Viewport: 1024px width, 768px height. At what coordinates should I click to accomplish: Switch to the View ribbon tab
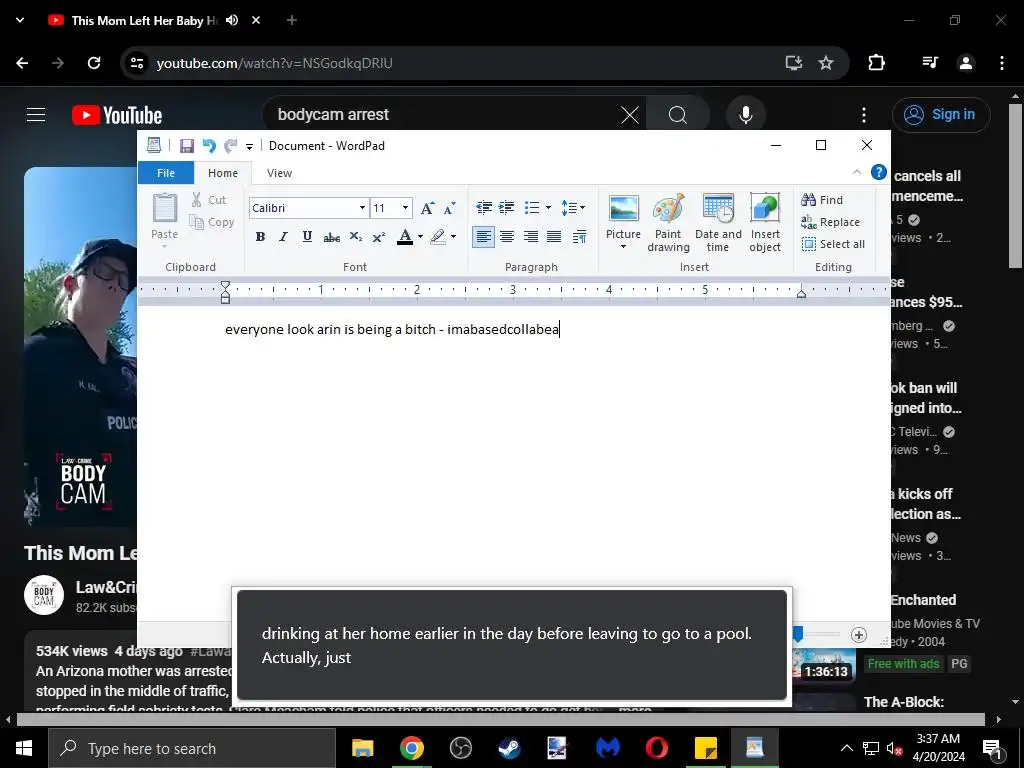(279, 173)
